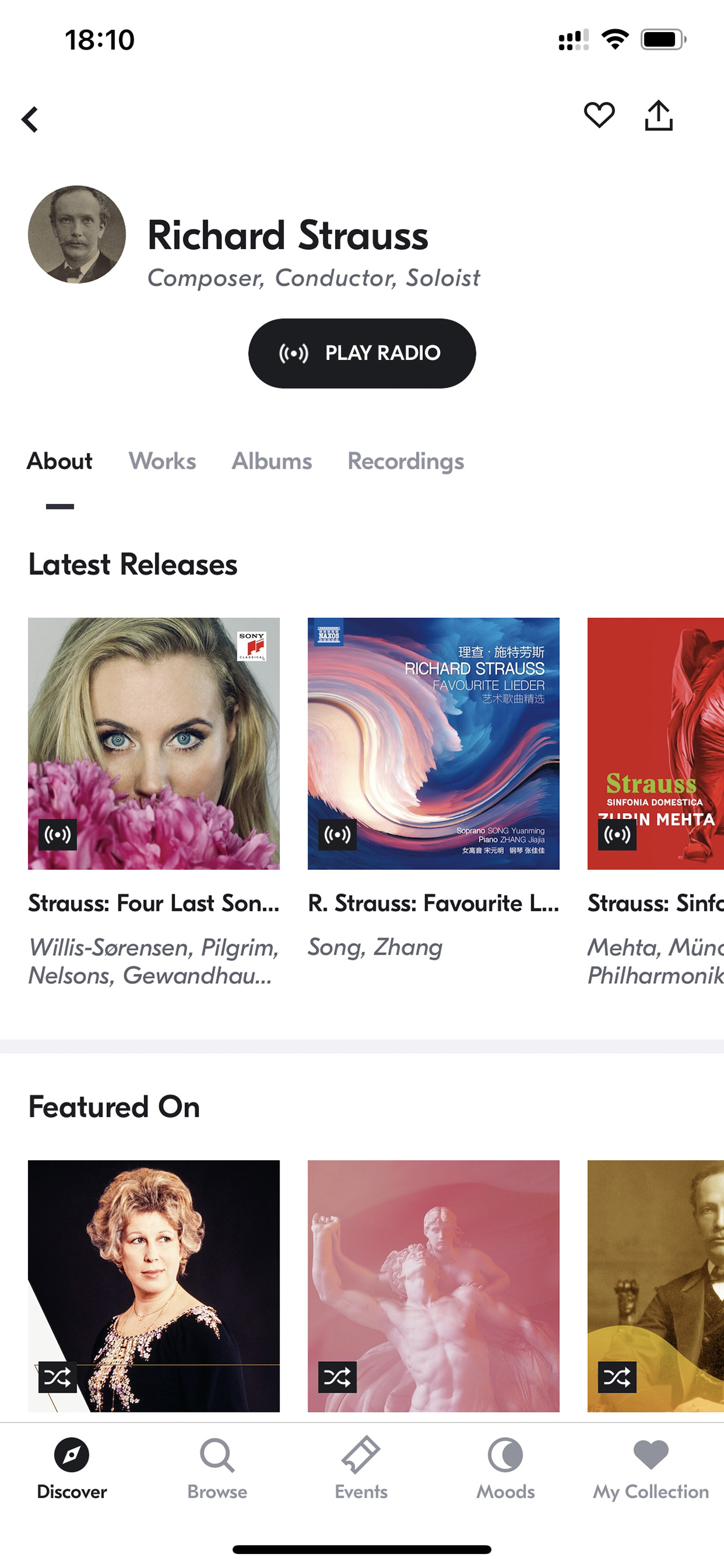Open Moods in bottom navigation
Screen dimensions: 724x1568
click(x=506, y=1469)
